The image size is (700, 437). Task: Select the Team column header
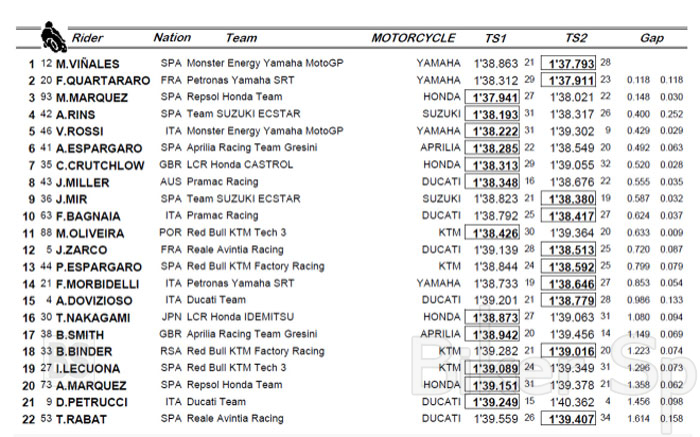click(x=241, y=39)
